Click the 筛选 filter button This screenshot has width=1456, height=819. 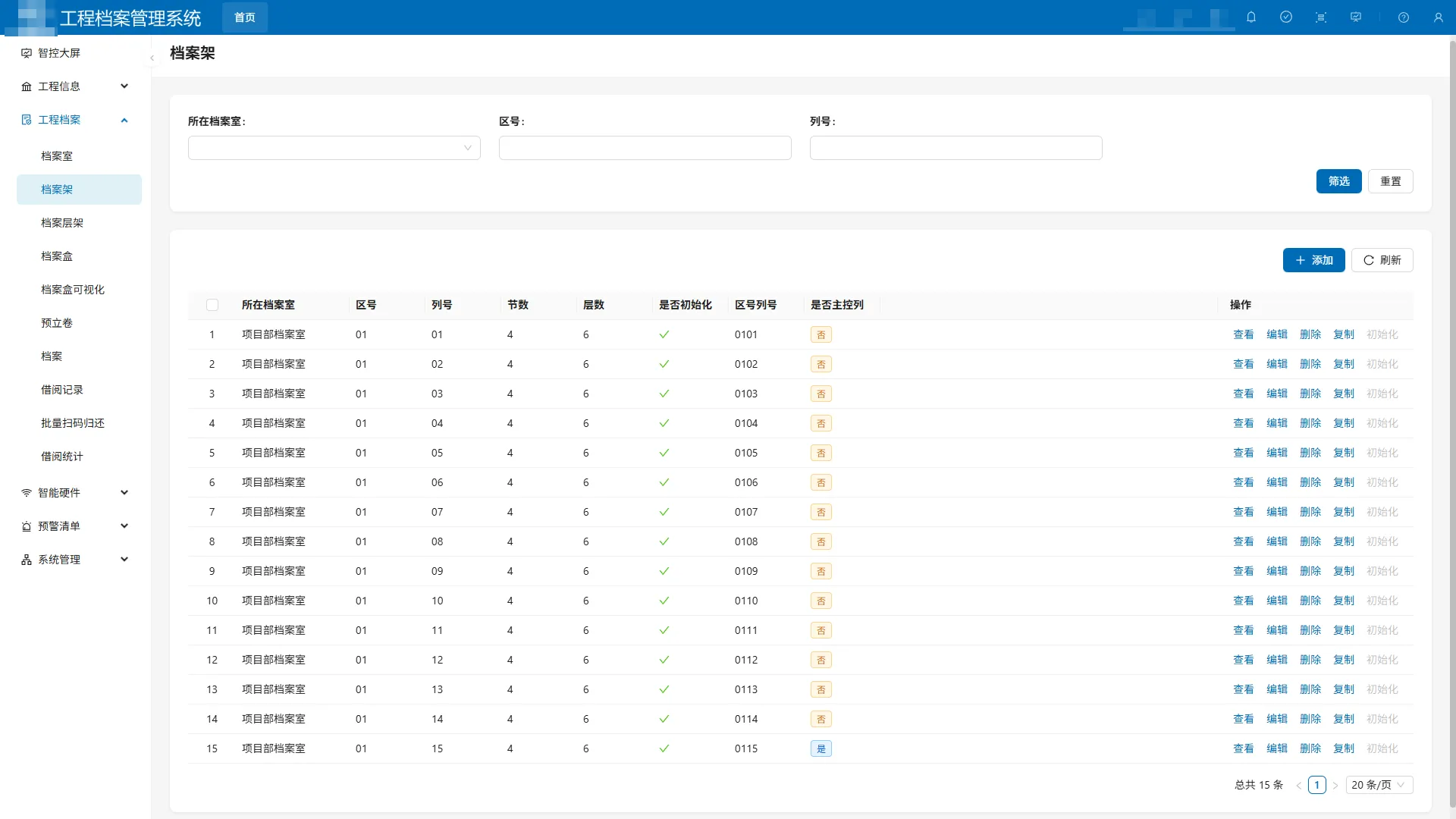coord(1338,181)
